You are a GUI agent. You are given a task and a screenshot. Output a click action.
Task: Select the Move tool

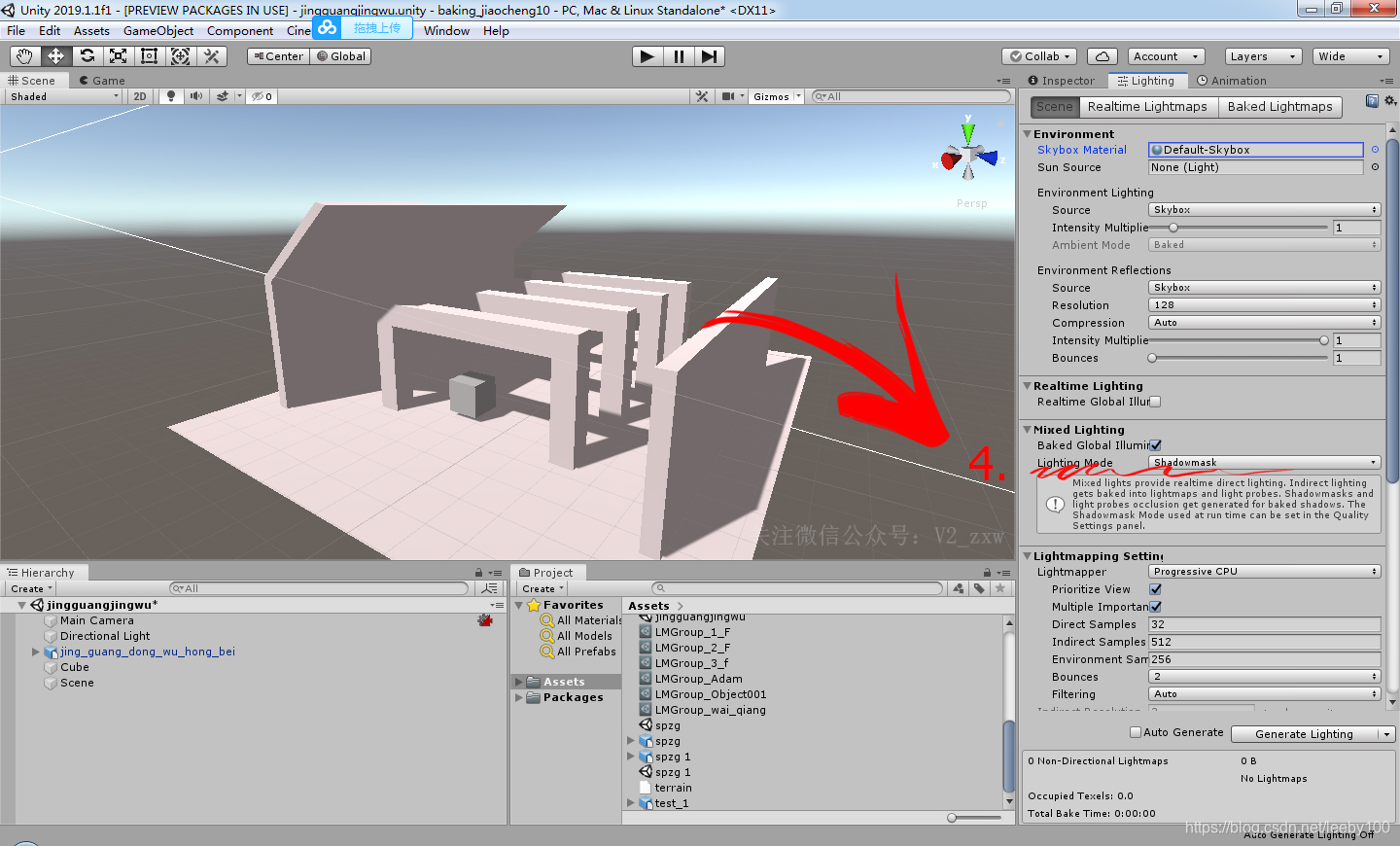click(x=56, y=56)
